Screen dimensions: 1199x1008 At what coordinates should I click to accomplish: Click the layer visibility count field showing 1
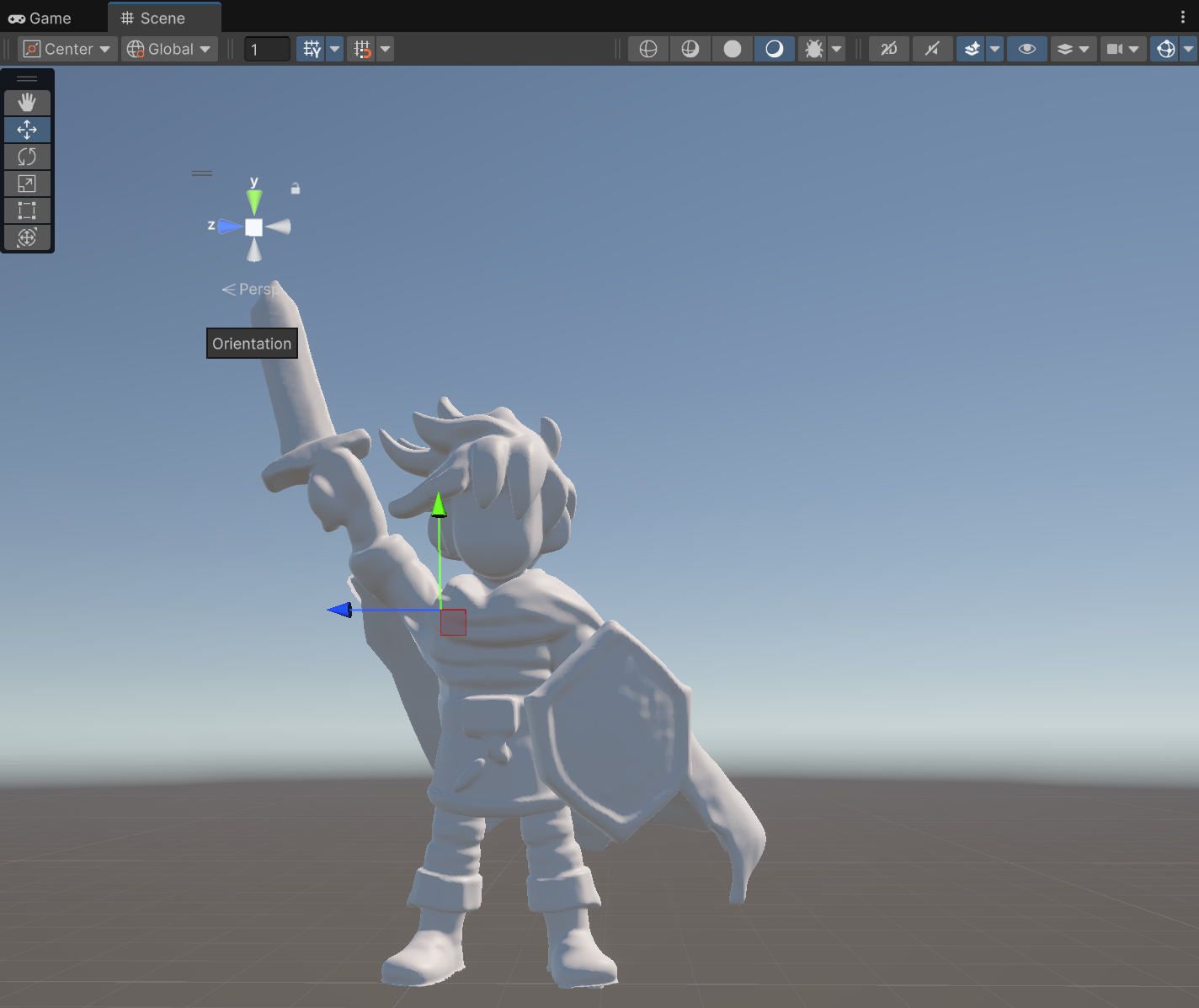click(x=267, y=49)
